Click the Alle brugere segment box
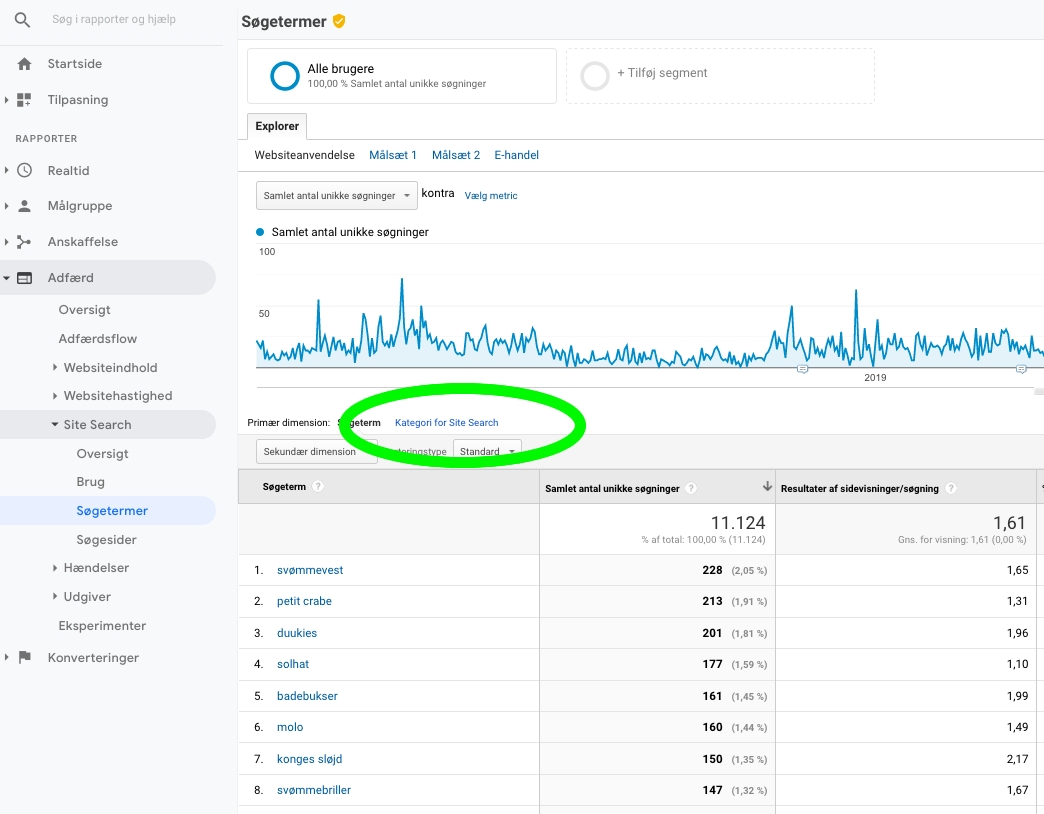Viewport: 1044px width, 814px height. tap(401, 76)
